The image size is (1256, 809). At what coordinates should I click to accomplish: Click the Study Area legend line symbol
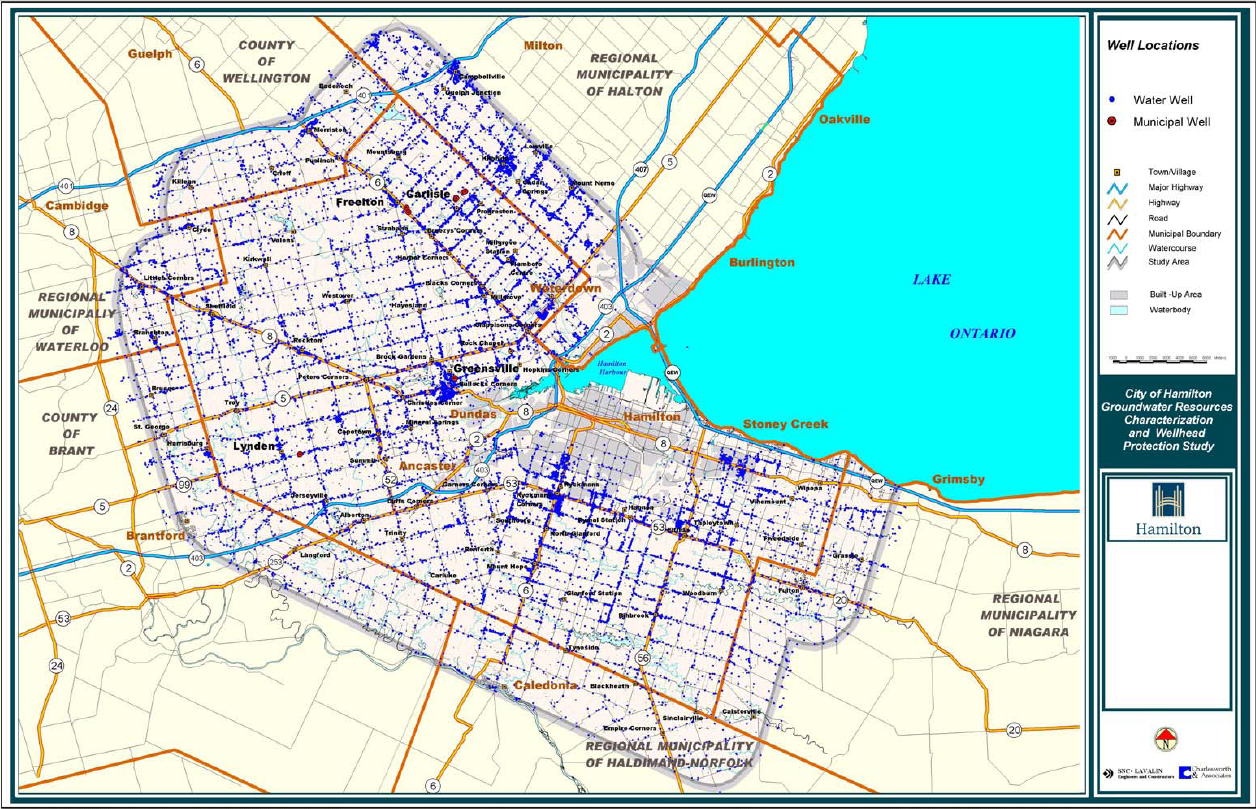pyautogui.click(x=1116, y=264)
